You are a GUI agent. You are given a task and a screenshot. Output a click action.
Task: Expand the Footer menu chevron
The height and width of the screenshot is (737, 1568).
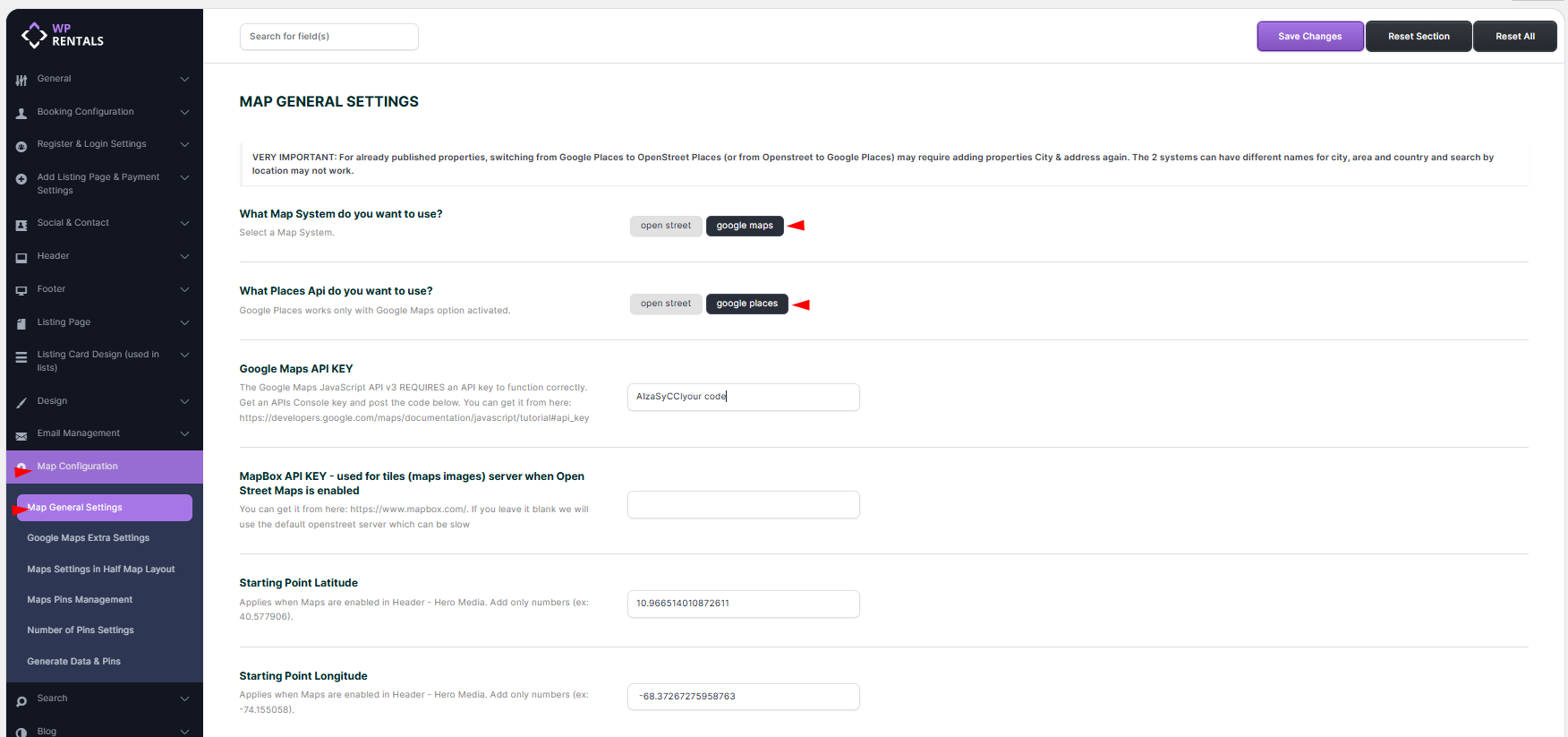coord(184,289)
